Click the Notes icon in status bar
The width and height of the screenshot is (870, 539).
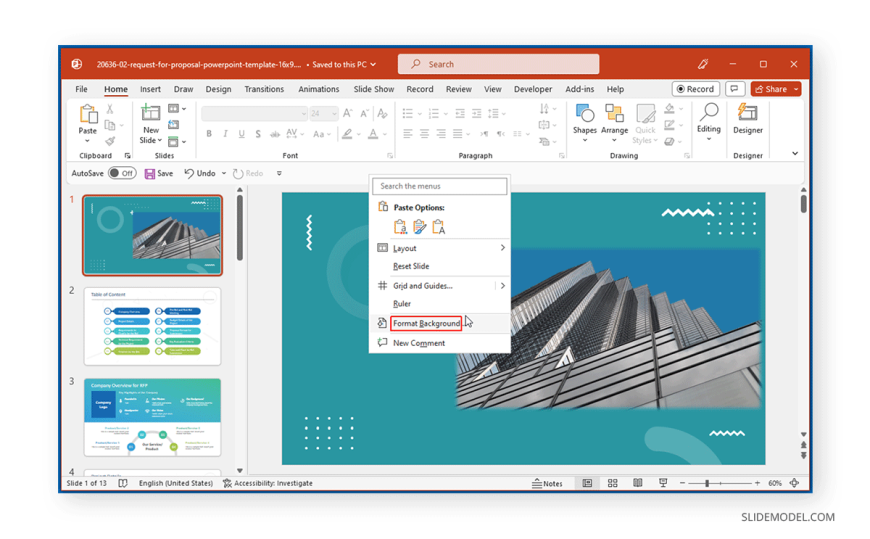(x=547, y=483)
